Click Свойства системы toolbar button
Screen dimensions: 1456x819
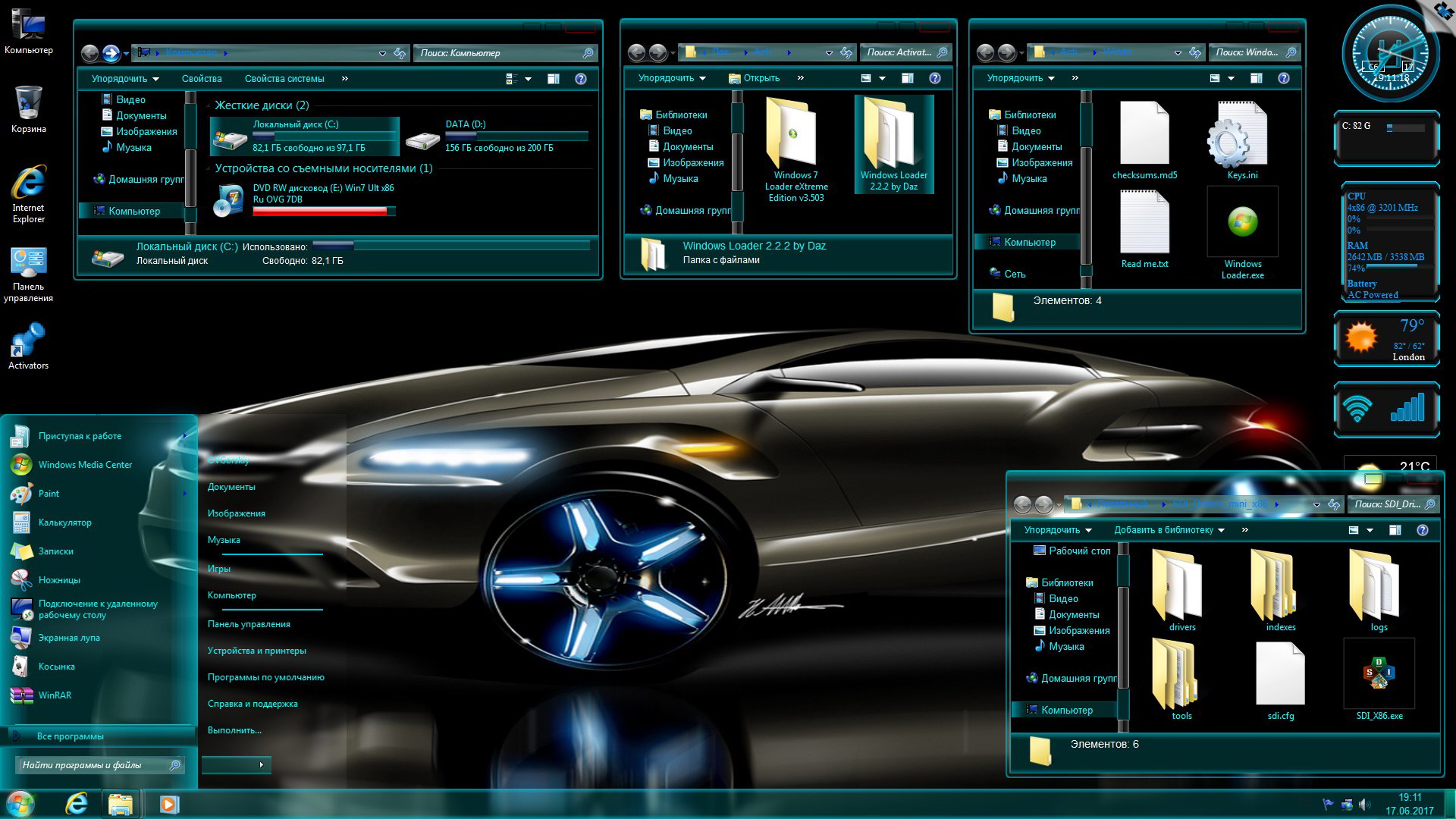[x=284, y=79]
